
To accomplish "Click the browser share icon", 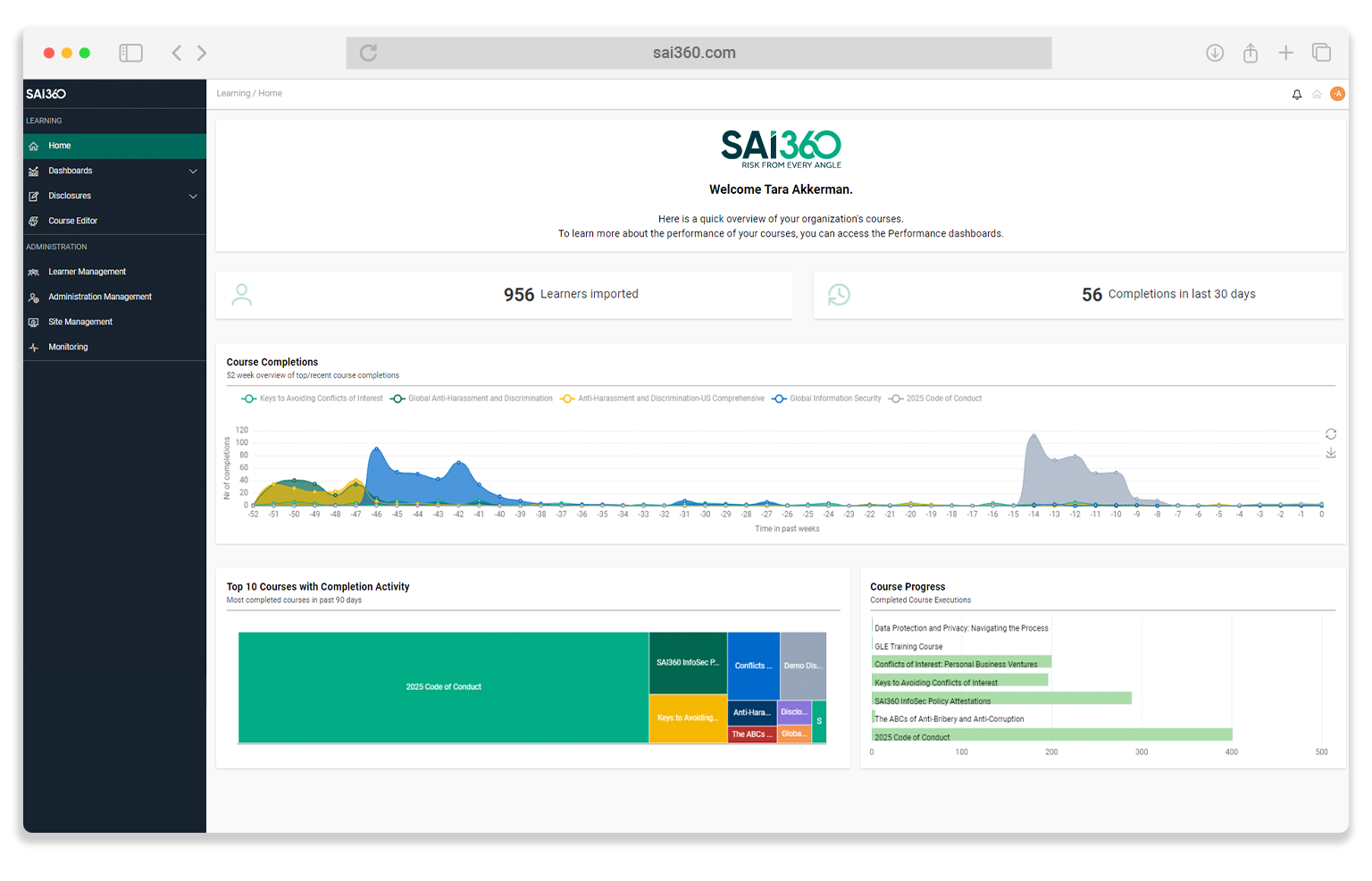I will 1251,53.
